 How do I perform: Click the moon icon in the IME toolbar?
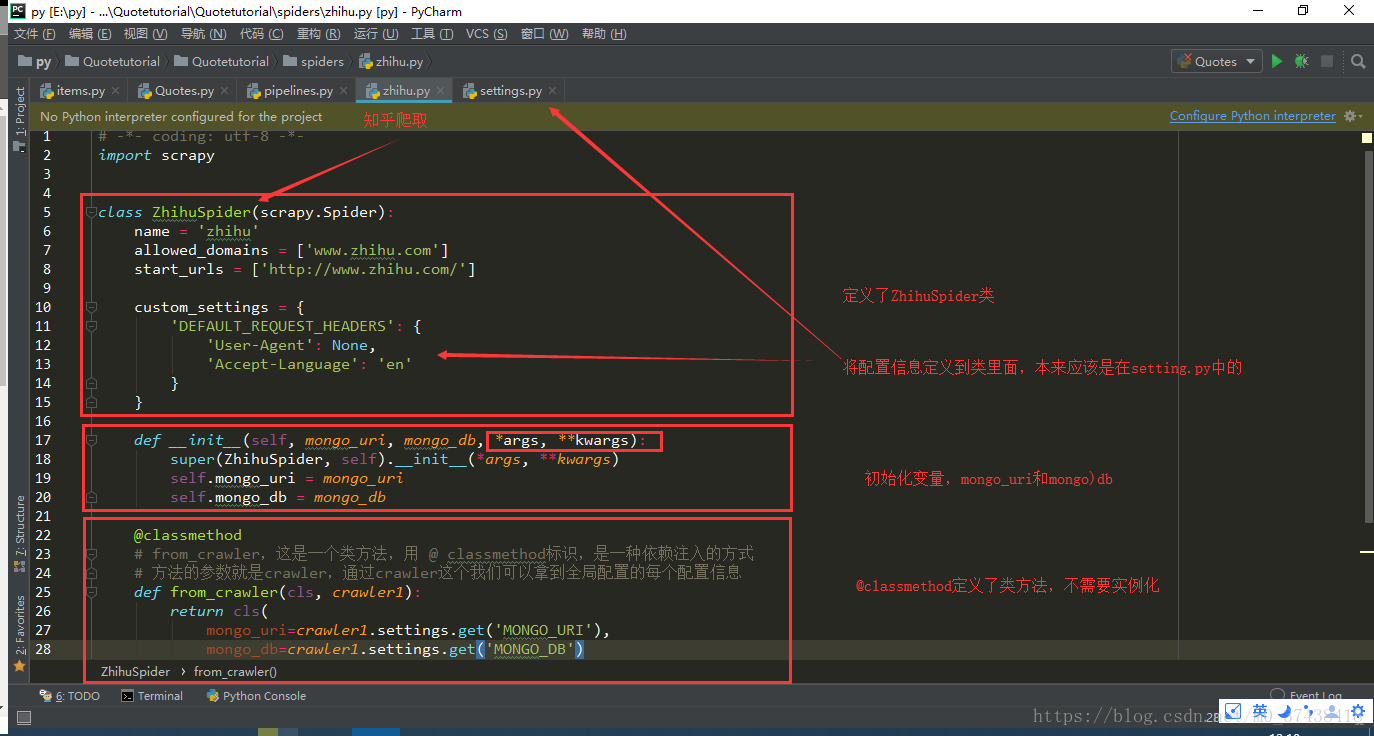click(x=1284, y=712)
